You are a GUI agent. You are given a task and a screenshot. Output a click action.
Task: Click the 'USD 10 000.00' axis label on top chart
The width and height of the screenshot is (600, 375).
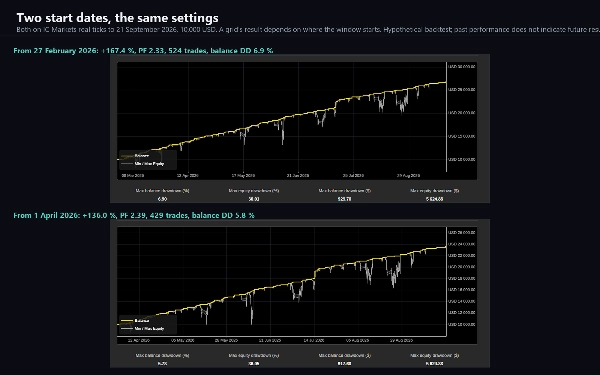click(x=461, y=160)
